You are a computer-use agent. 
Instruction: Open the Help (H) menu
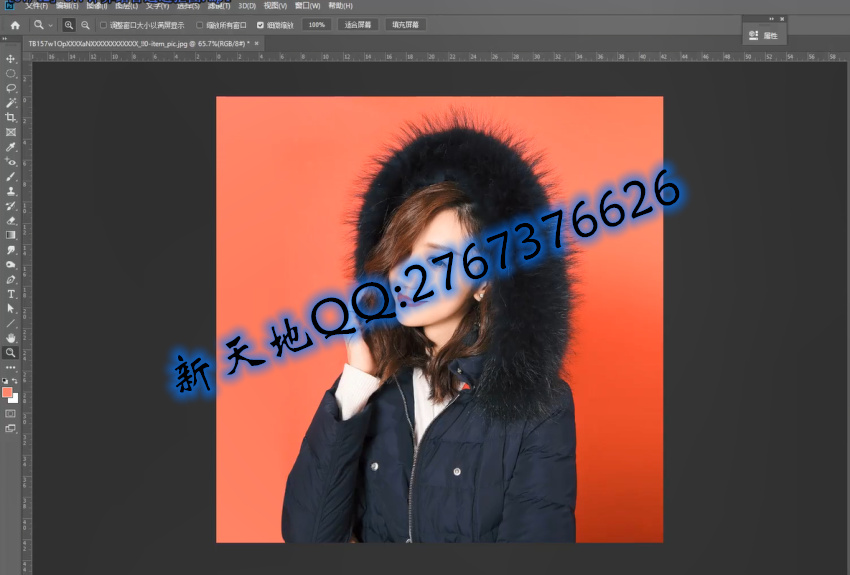(340, 5)
